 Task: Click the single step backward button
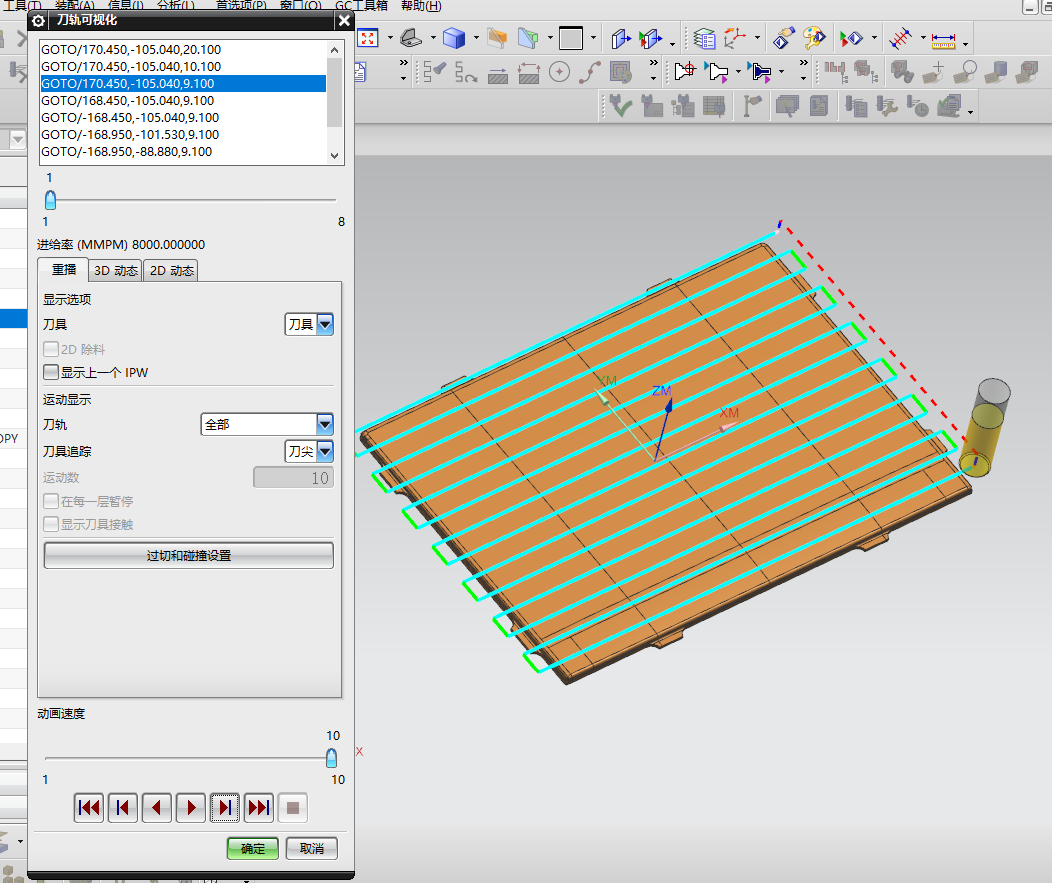(156, 808)
